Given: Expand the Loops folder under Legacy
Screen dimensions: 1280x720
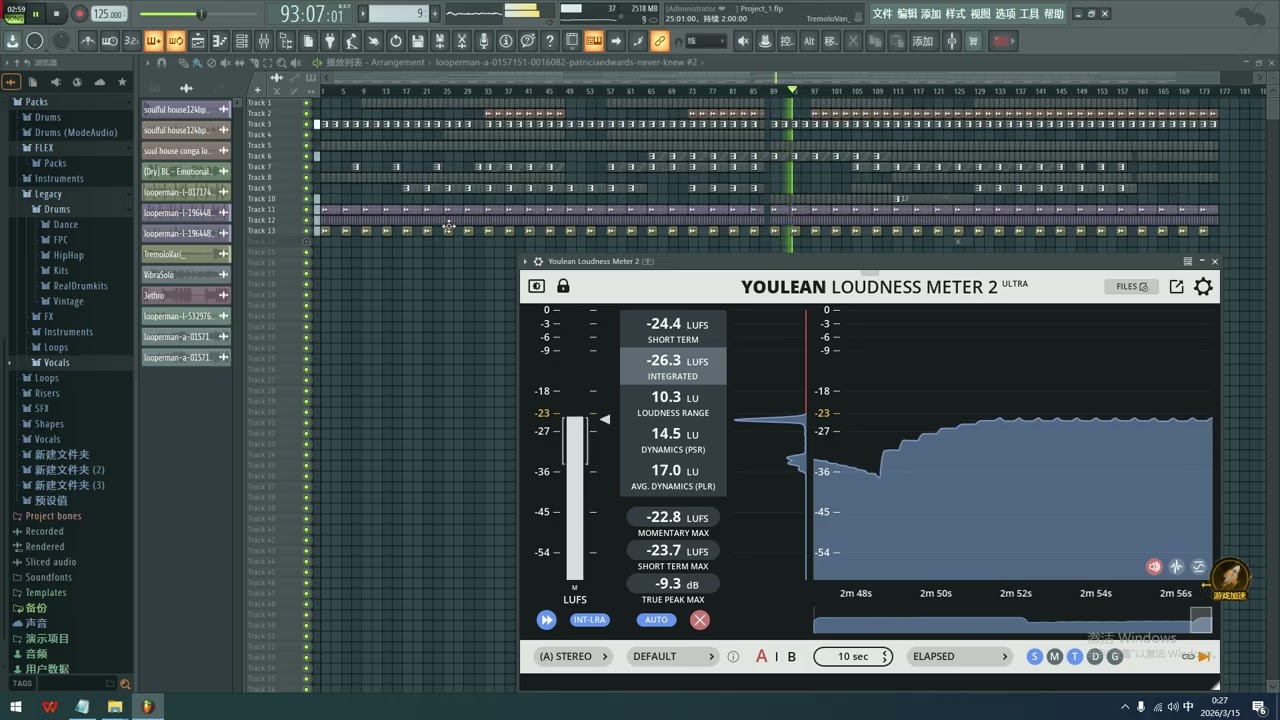Looking at the screenshot, I should (56, 347).
